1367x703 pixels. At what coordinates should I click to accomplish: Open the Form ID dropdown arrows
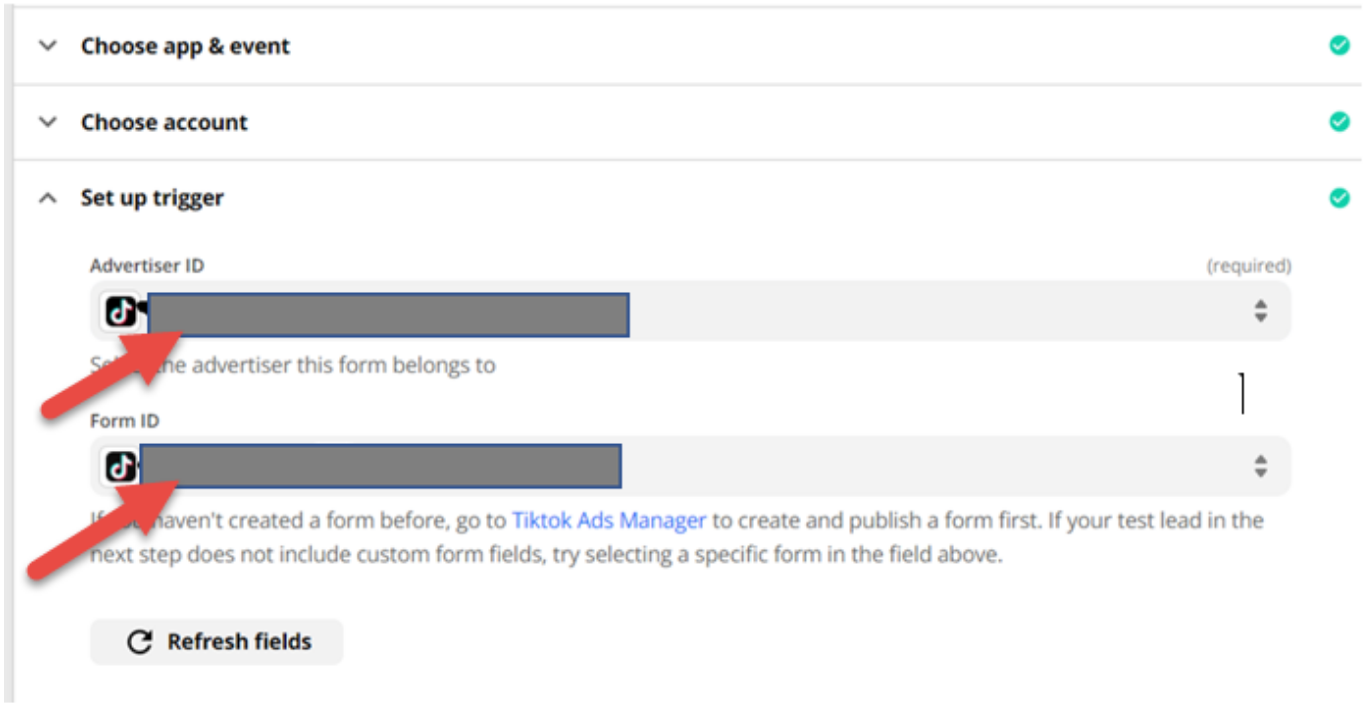point(1261,466)
